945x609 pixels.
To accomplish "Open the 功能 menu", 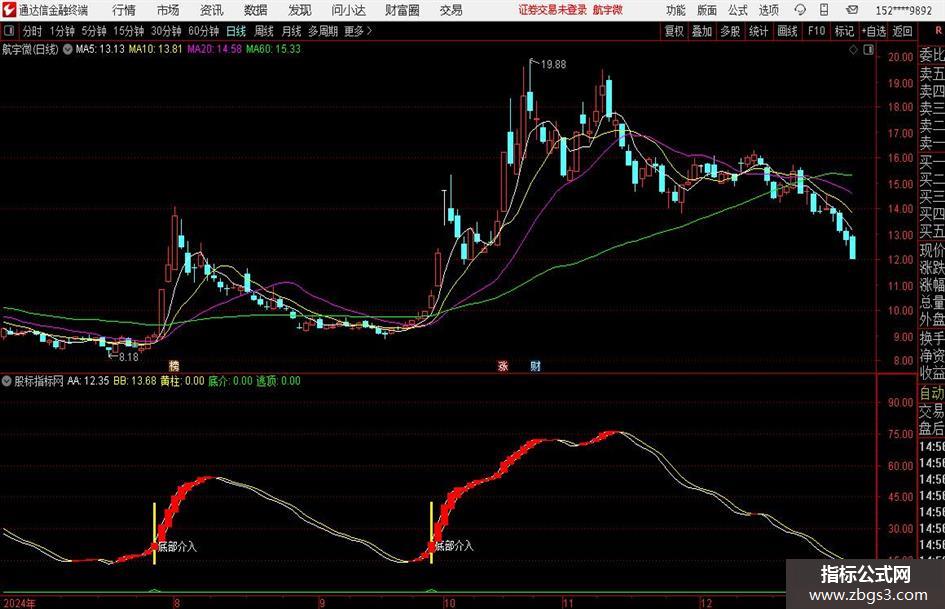I will coord(676,10).
